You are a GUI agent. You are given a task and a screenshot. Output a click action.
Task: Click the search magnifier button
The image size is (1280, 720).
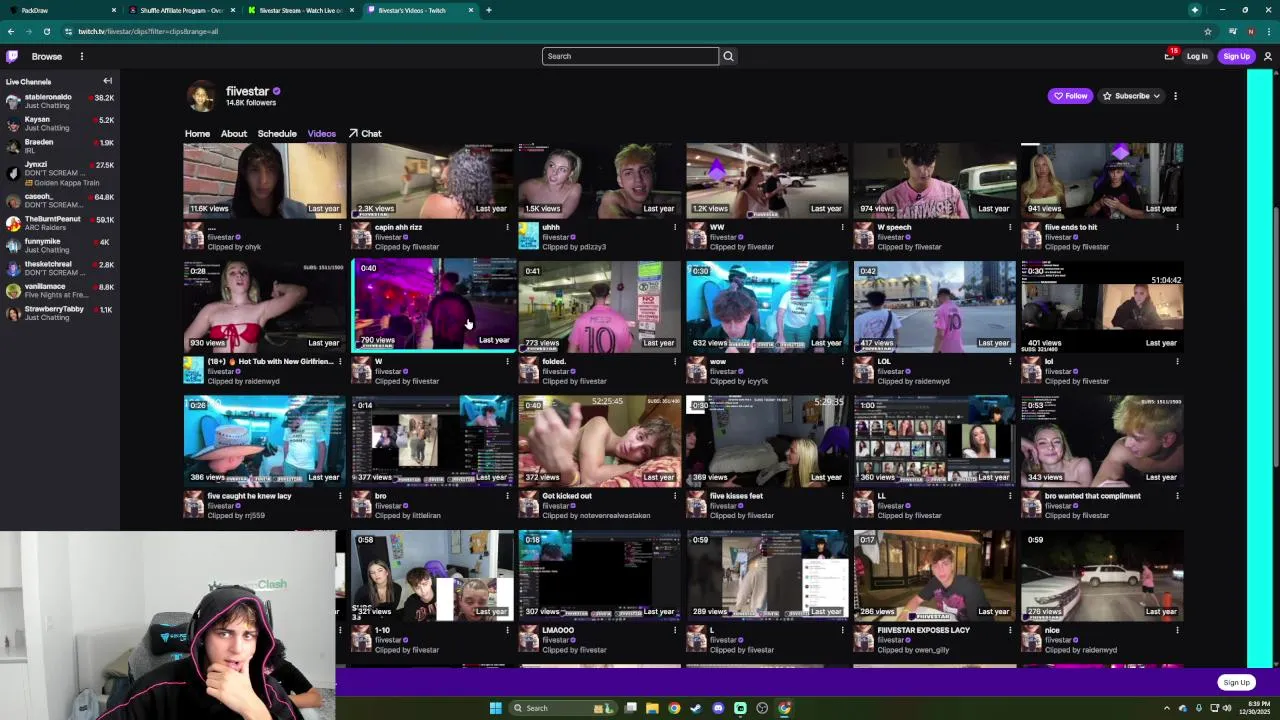[728, 56]
